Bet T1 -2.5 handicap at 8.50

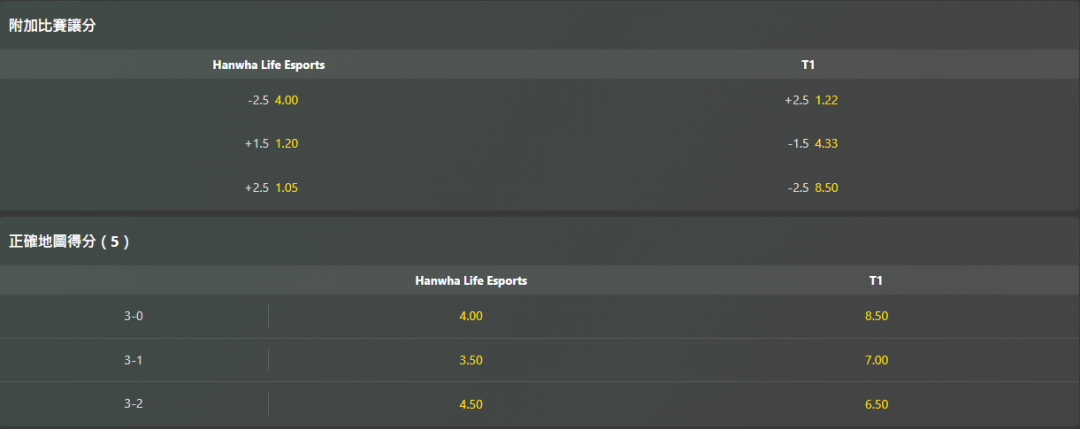810,187
